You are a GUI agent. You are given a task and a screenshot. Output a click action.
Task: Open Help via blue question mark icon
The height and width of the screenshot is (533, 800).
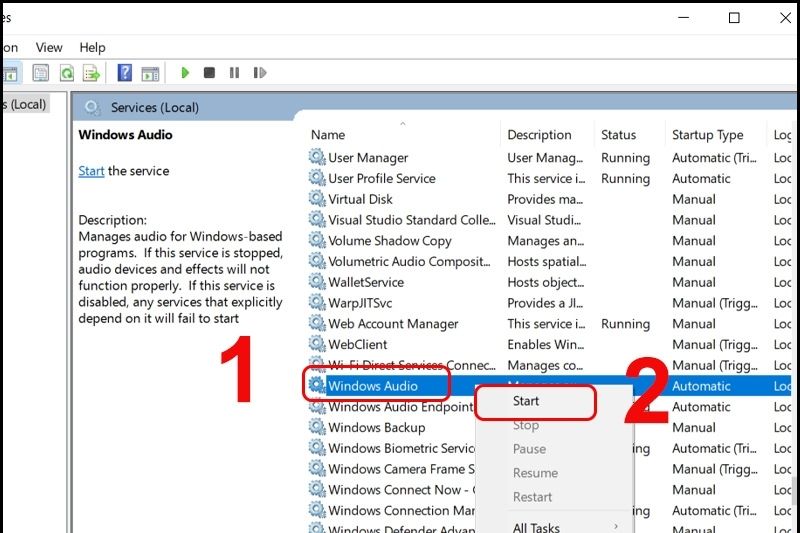pyautogui.click(x=125, y=73)
